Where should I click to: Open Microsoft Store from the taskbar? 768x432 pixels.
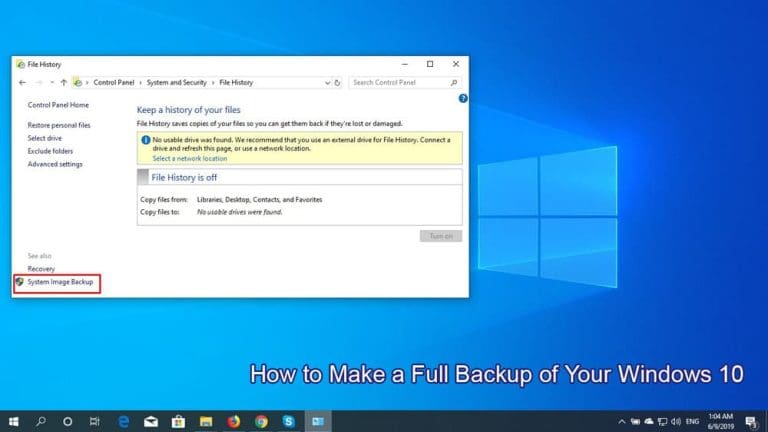point(179,422)
